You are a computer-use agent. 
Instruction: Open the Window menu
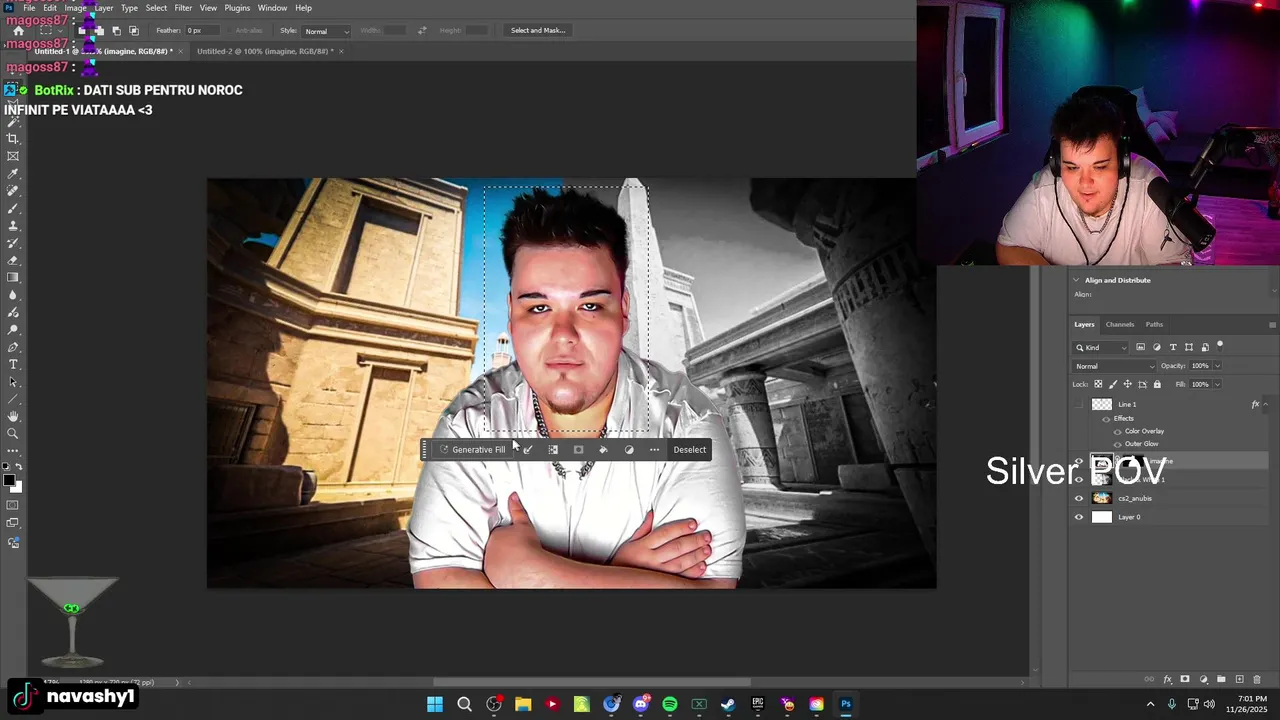click(272, 8)
